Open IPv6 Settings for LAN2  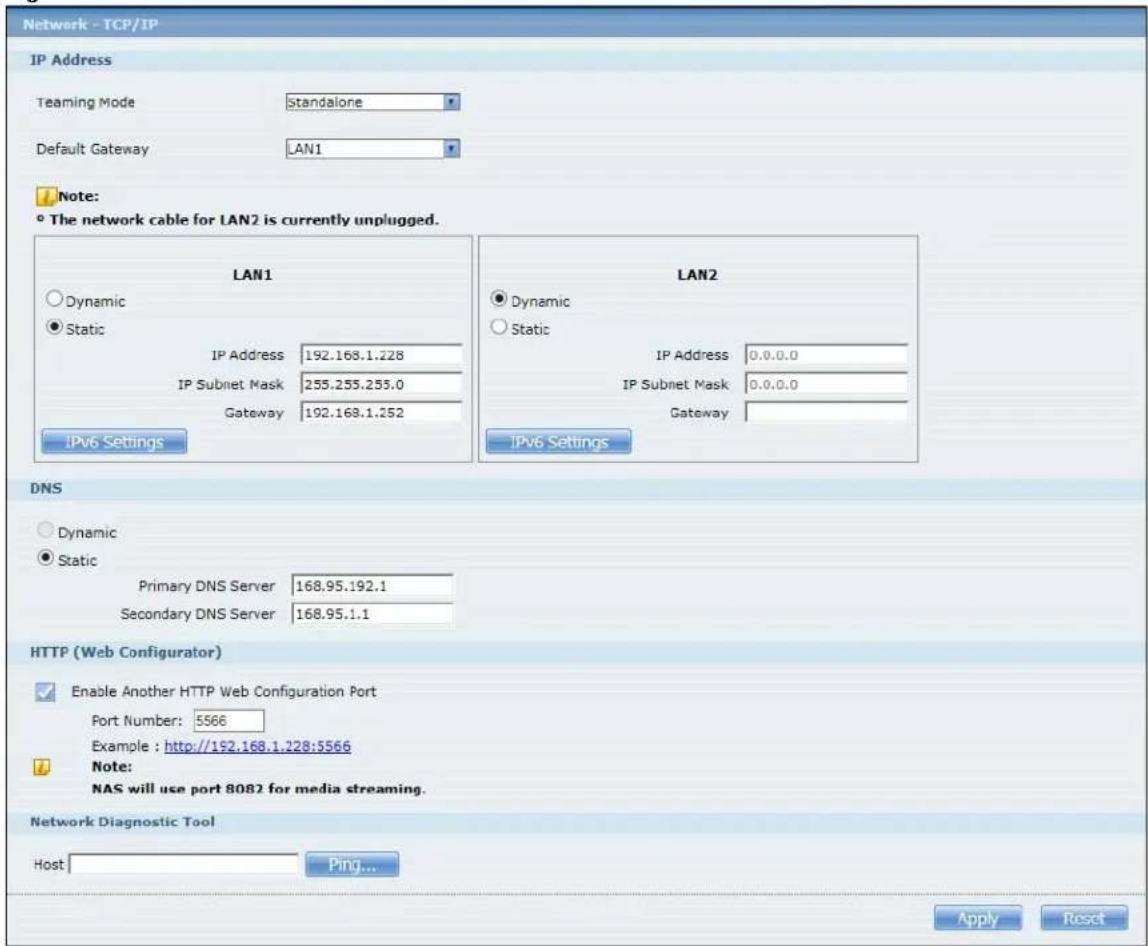[x=559, y=442]
